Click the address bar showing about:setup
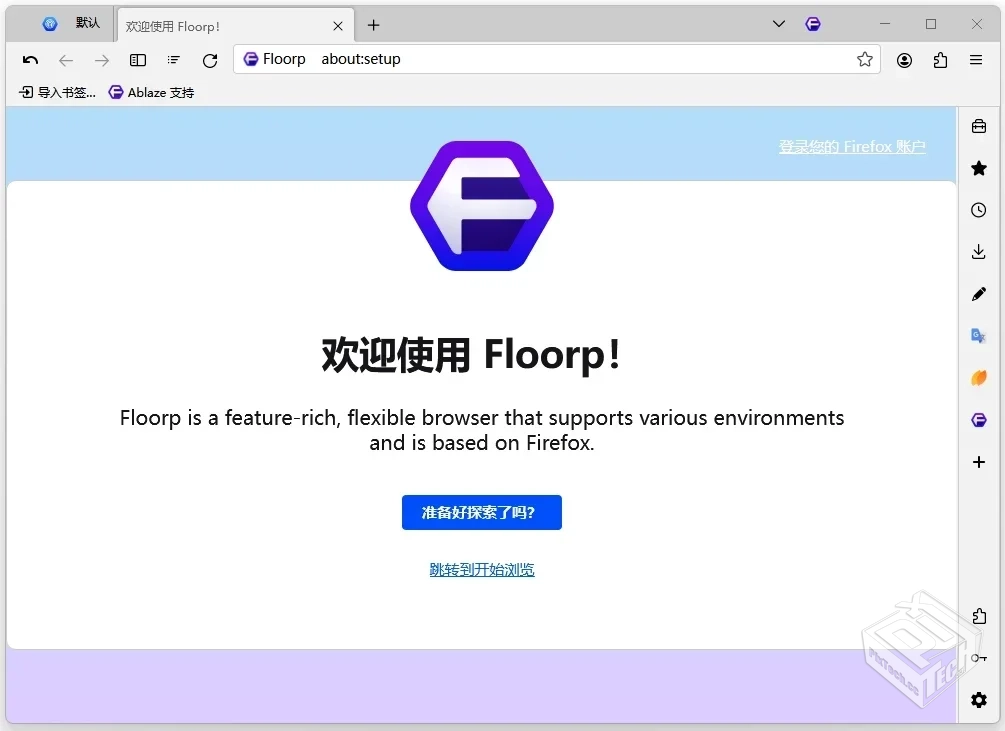 500,59
